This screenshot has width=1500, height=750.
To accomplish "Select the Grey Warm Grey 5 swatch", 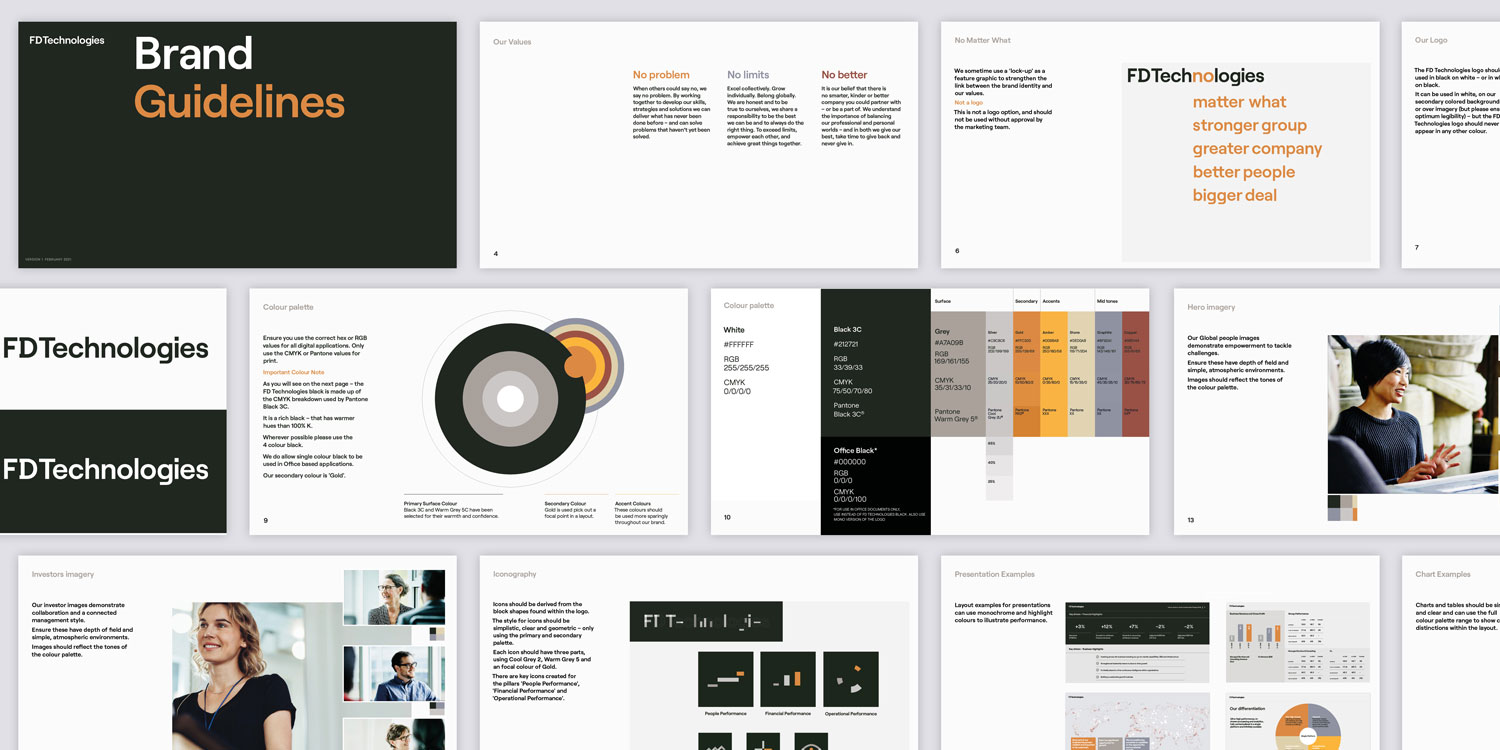I will click(x=958, y=374).
